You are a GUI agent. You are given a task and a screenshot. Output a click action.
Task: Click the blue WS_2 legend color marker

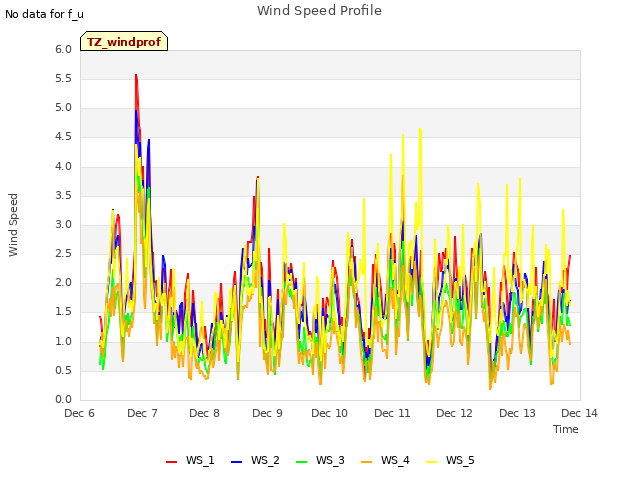click(x=237, y=462)
